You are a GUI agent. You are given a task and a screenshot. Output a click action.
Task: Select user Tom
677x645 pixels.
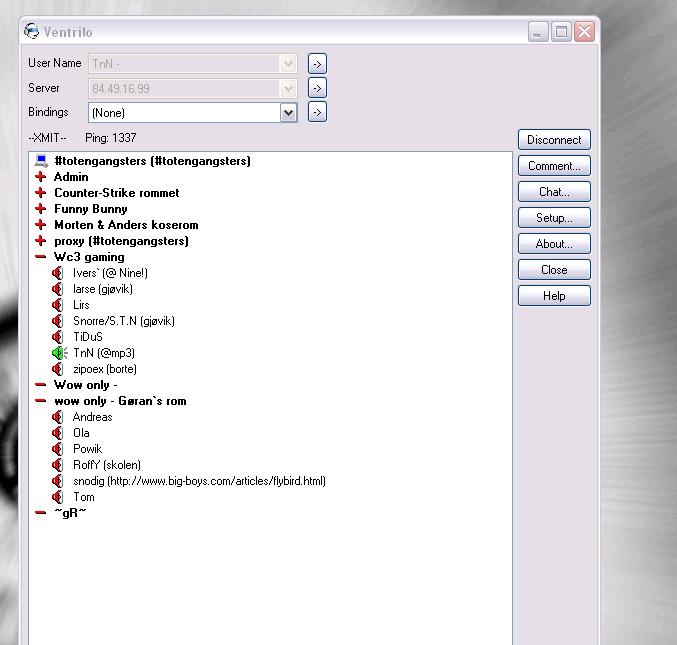tap(84, 496)
